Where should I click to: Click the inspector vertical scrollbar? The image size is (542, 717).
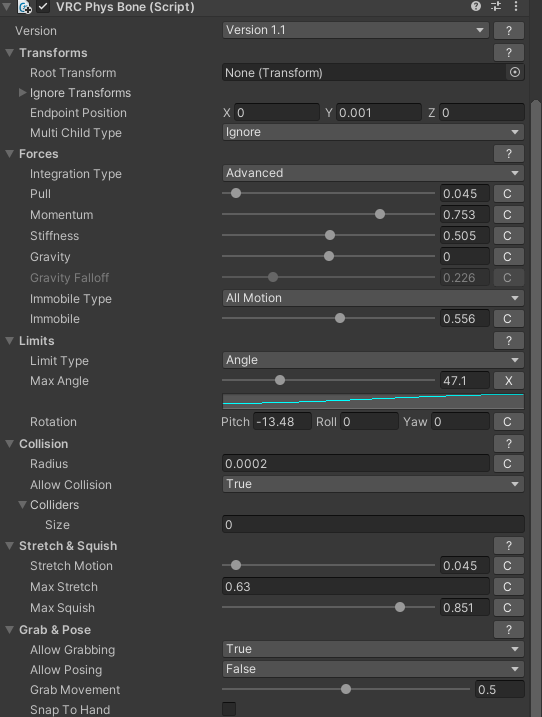click(536, 407)
